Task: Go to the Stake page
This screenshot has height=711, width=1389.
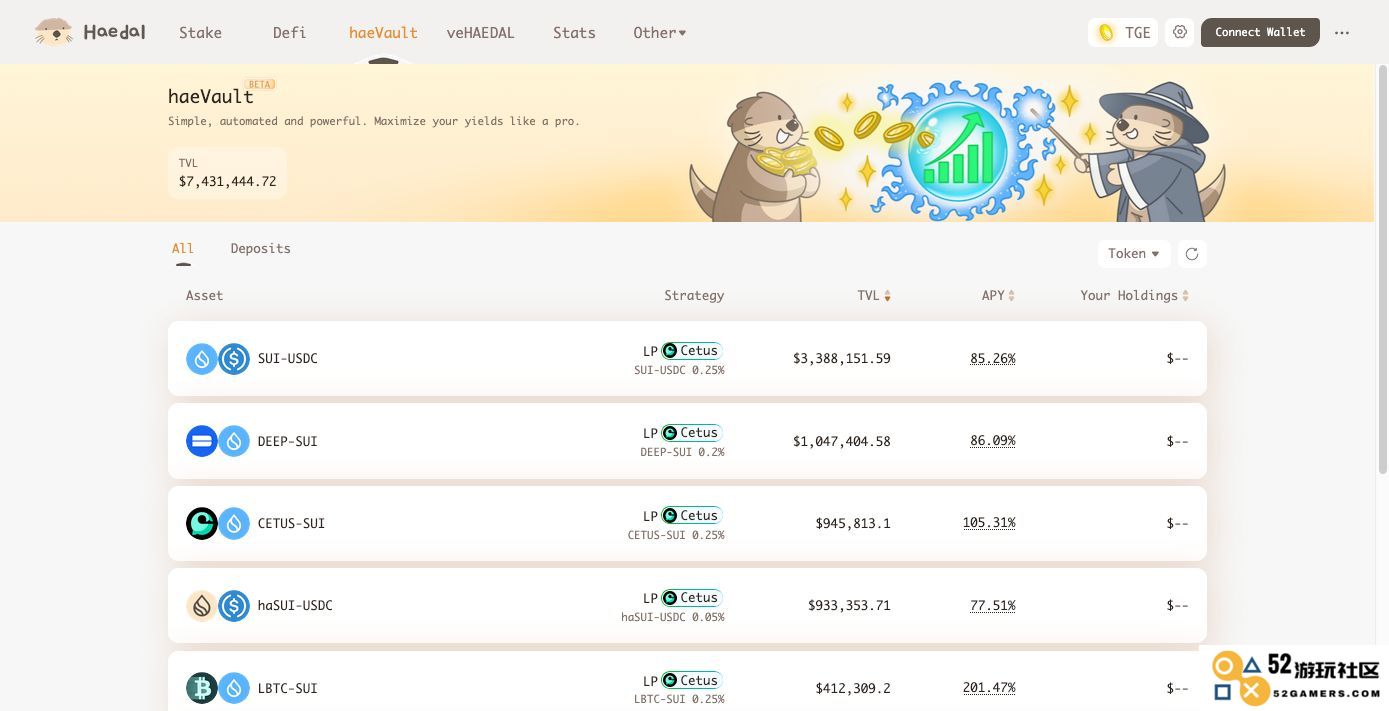Action: (x=200, y=33)
